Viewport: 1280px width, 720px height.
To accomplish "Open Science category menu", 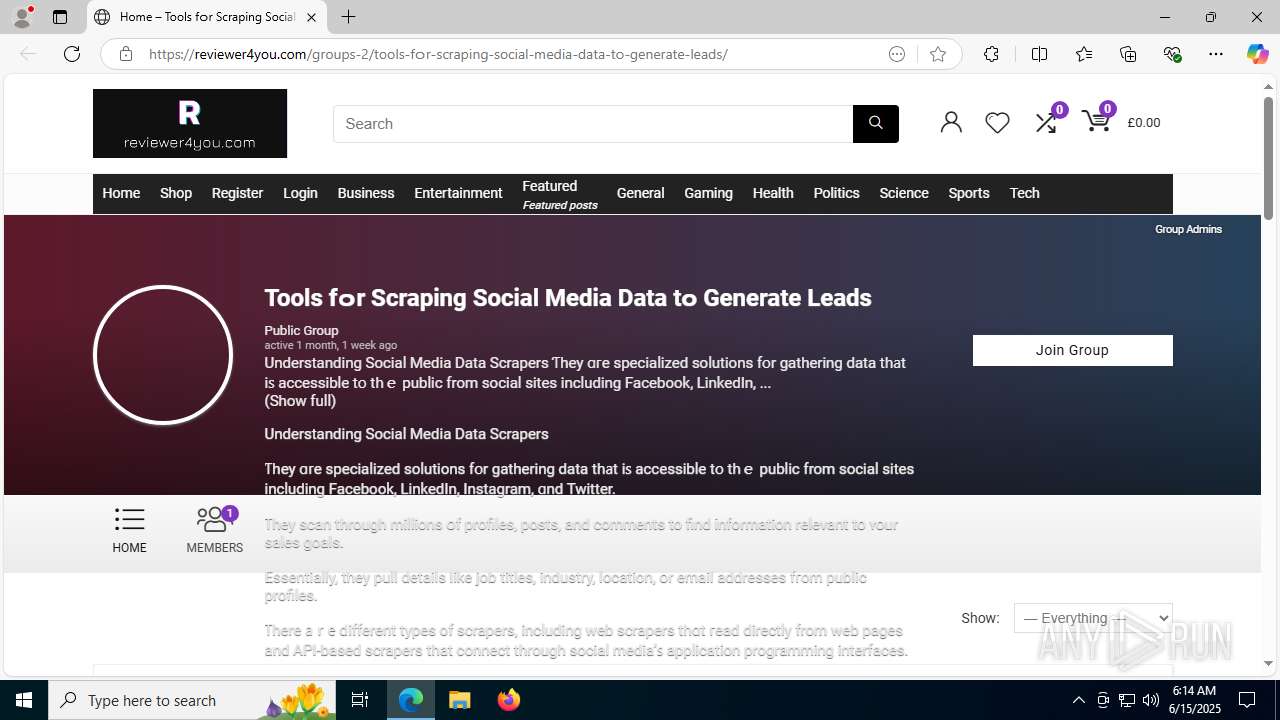I will [x=904, y=193].
